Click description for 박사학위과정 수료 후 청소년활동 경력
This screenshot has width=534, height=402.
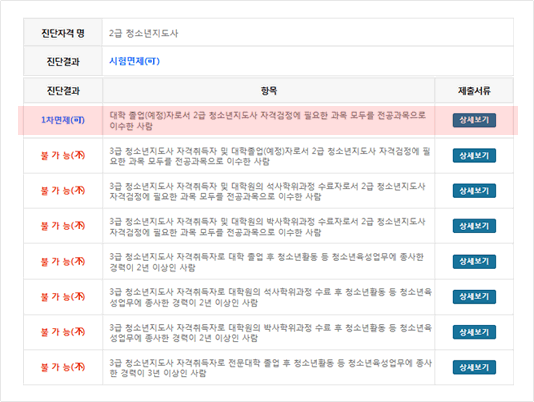tap(270, 333)
